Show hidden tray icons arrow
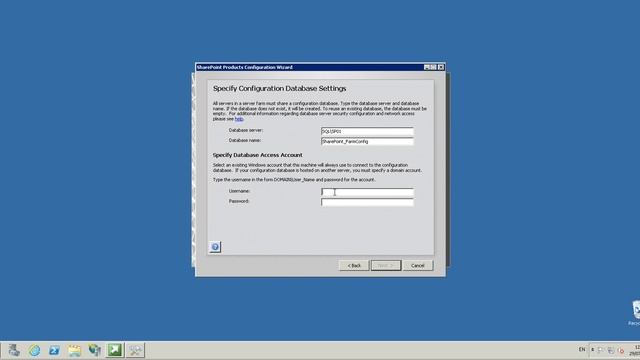The height and width of the screenshot is (360, 640). tap(592, 350)
